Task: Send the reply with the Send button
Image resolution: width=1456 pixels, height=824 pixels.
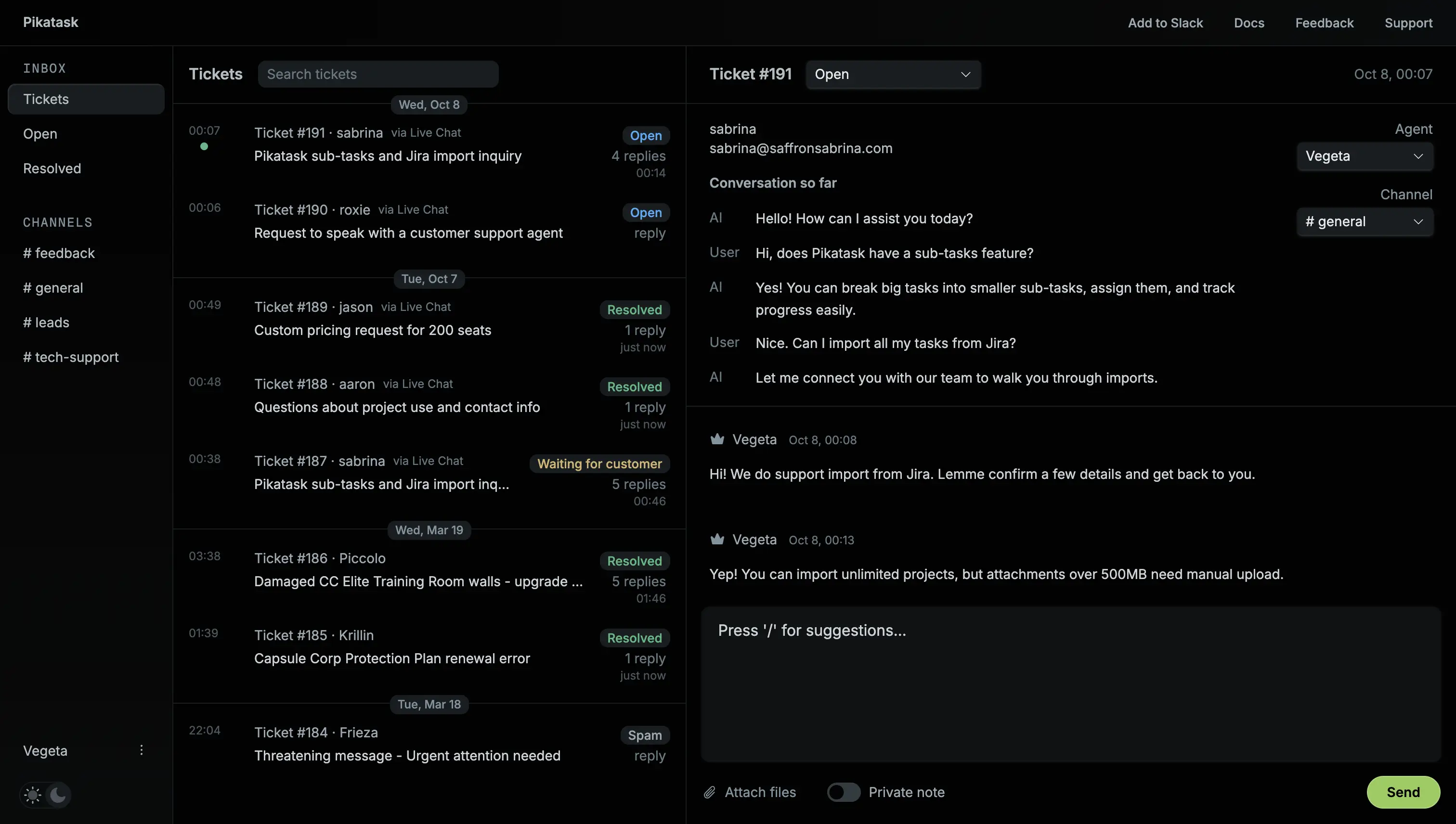Action: [x=1402, y=792]
